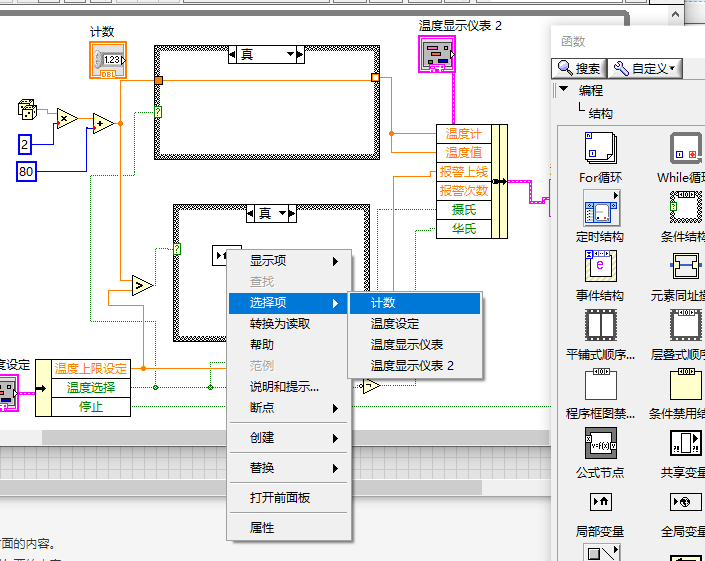
Task: Open 属性 from context menu
Action: tap(288, 528)
